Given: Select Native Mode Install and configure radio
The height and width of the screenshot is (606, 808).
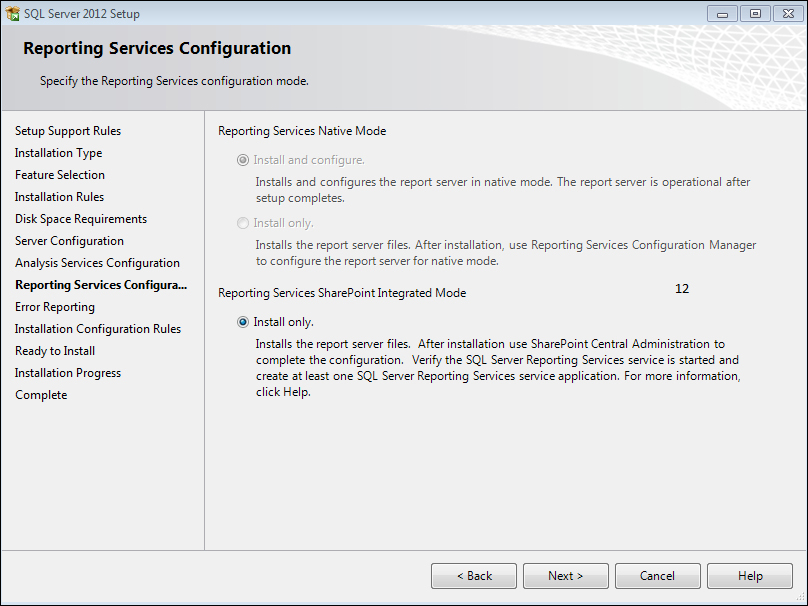Looking at the screenshot, I should click(243, 160).
